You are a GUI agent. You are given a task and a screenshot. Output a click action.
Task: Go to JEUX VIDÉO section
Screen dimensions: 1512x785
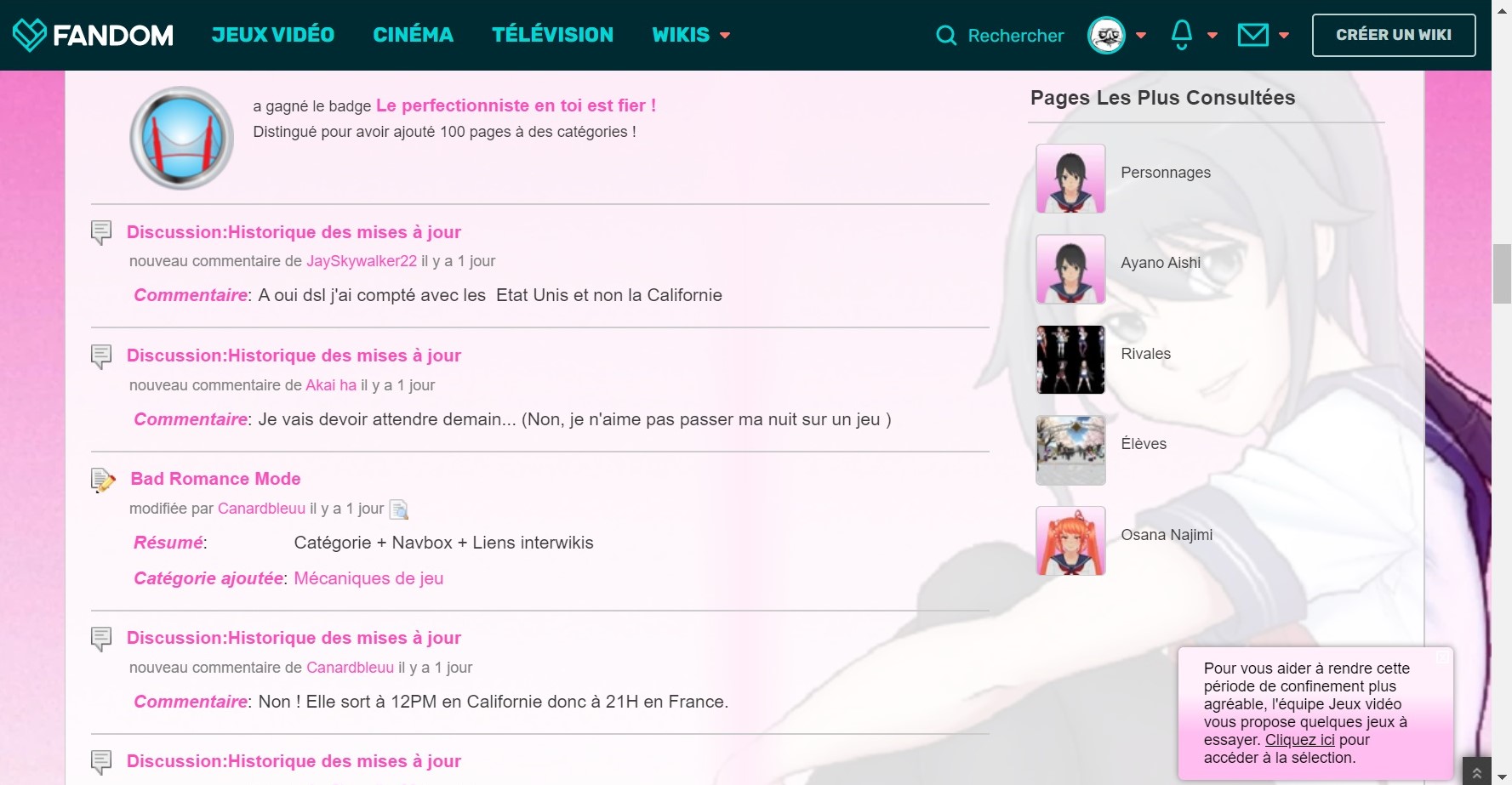273,35
